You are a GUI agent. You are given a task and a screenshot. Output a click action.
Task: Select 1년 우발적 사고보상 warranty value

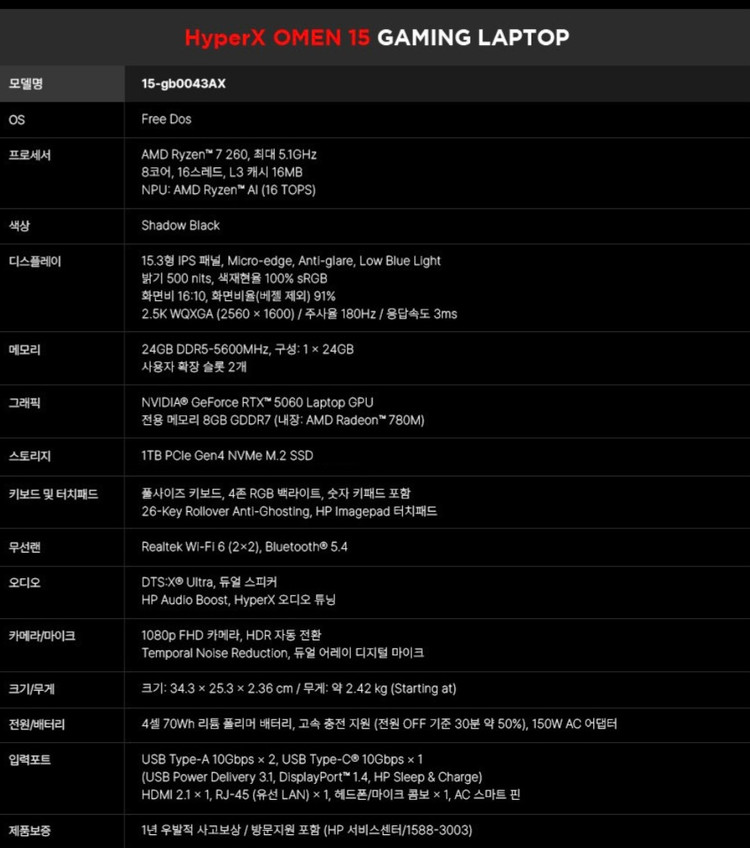pos(307,830)
